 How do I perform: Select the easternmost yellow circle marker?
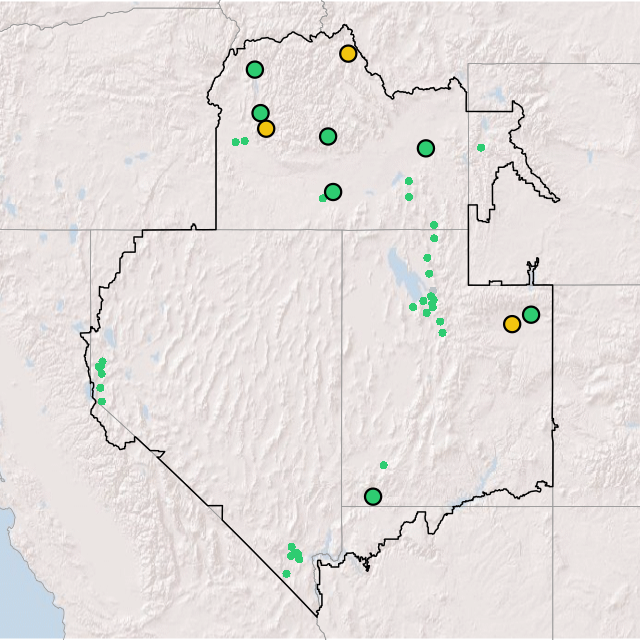coord(512,324)
